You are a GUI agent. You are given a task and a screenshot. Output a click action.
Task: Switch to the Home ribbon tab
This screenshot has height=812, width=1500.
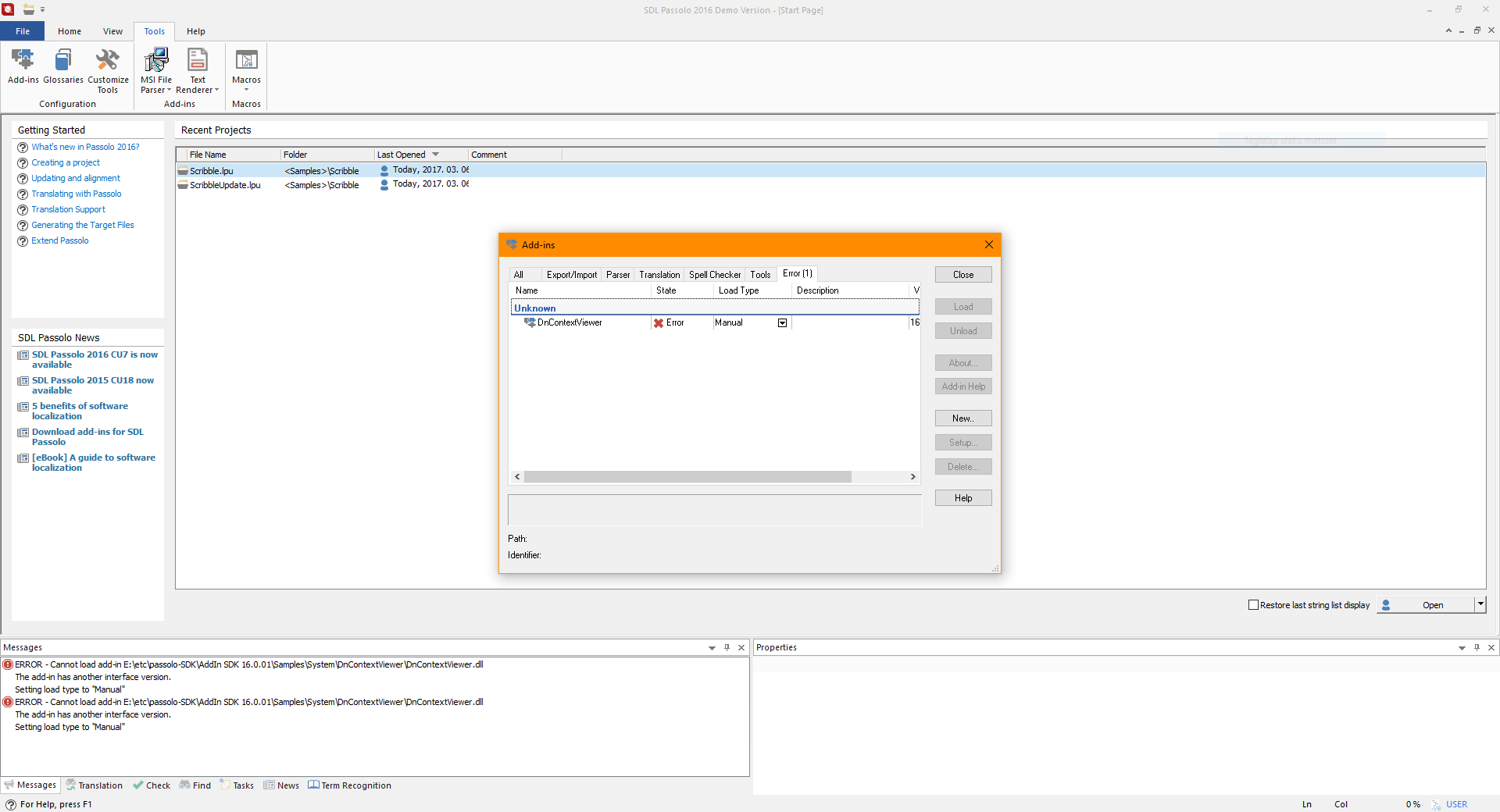70,31
